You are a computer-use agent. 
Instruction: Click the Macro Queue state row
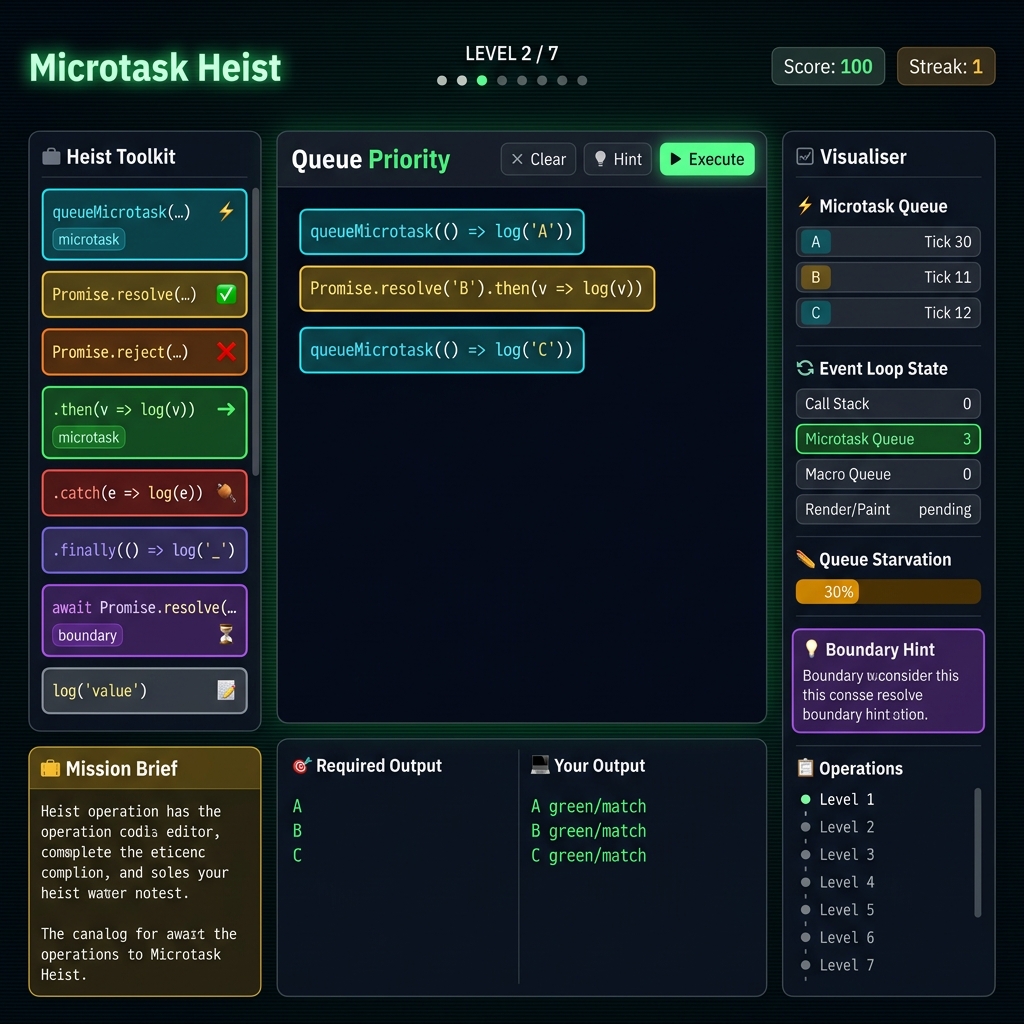(888, 474)
